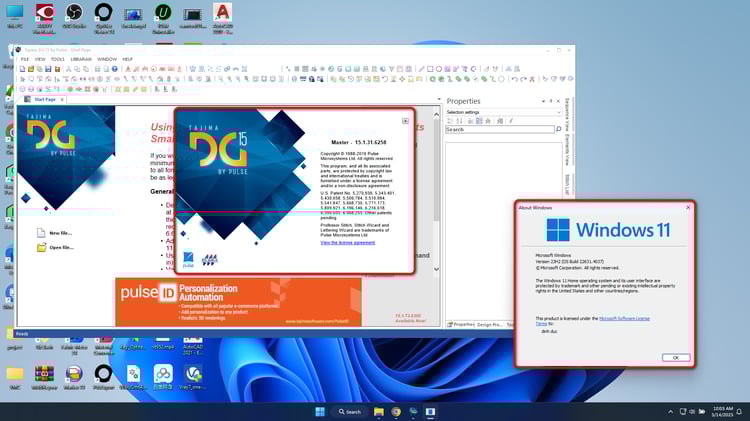Show hidden system tray icons chevron

[671, 411]
